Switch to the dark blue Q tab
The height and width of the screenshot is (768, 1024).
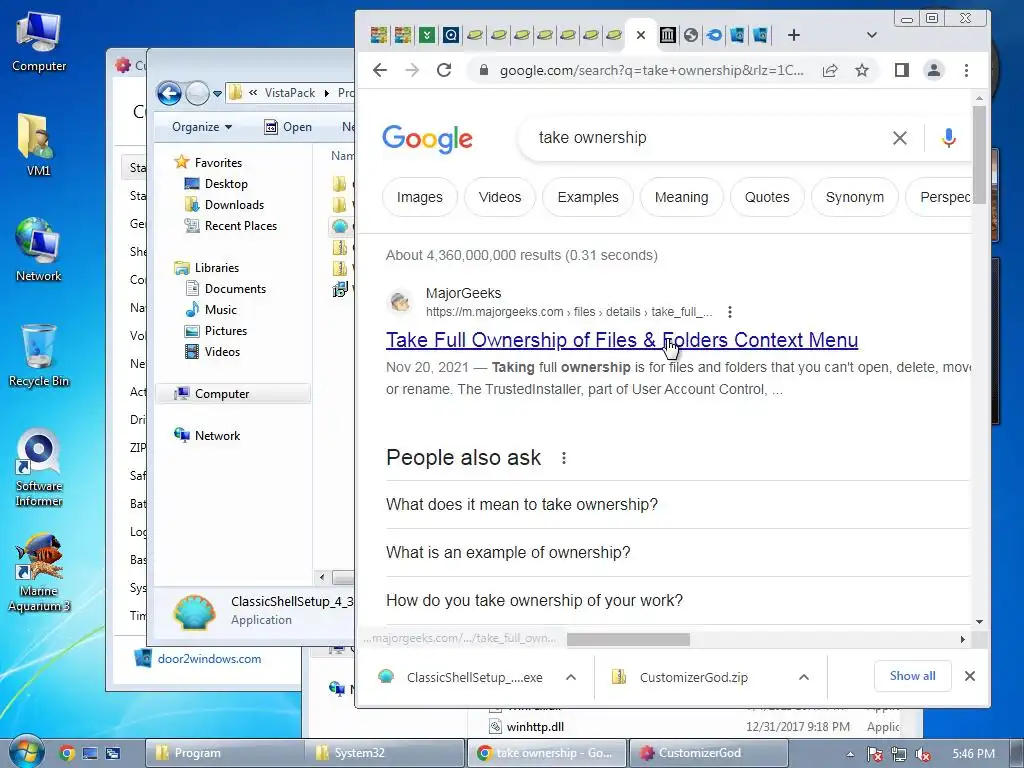(451, 35)
